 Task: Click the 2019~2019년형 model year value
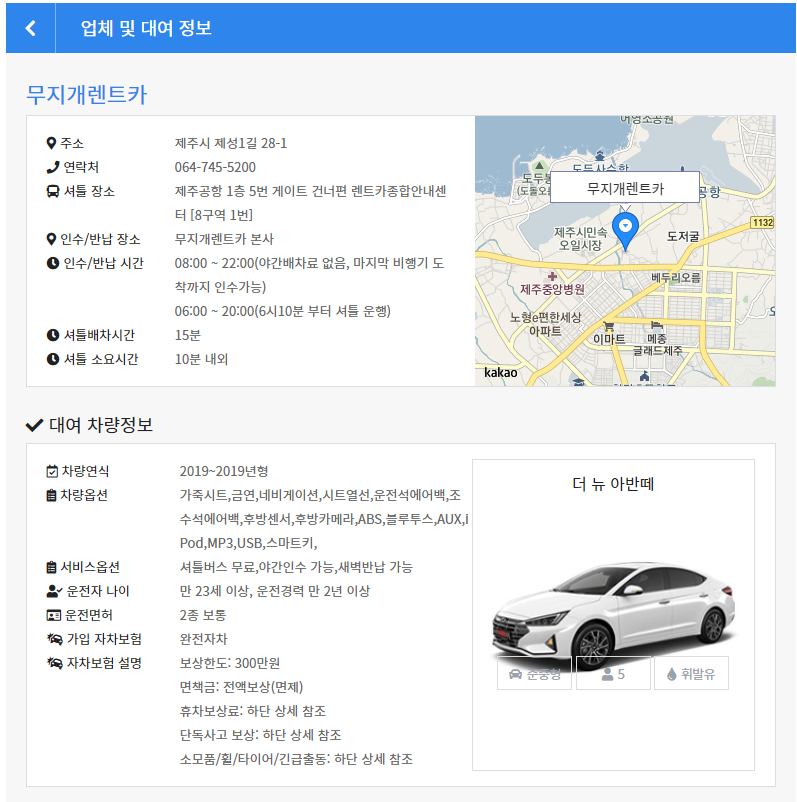pos(224,471)
